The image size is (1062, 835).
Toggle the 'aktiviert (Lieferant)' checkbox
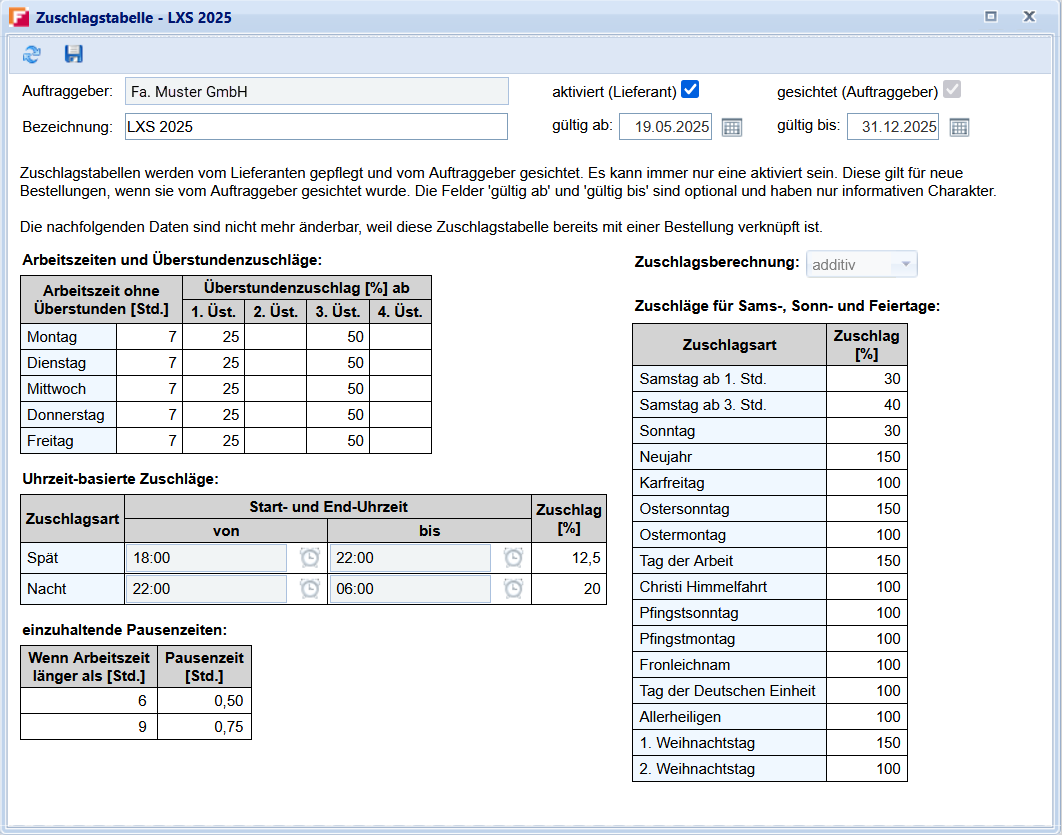pyautogui.click(x=690, y=90)
